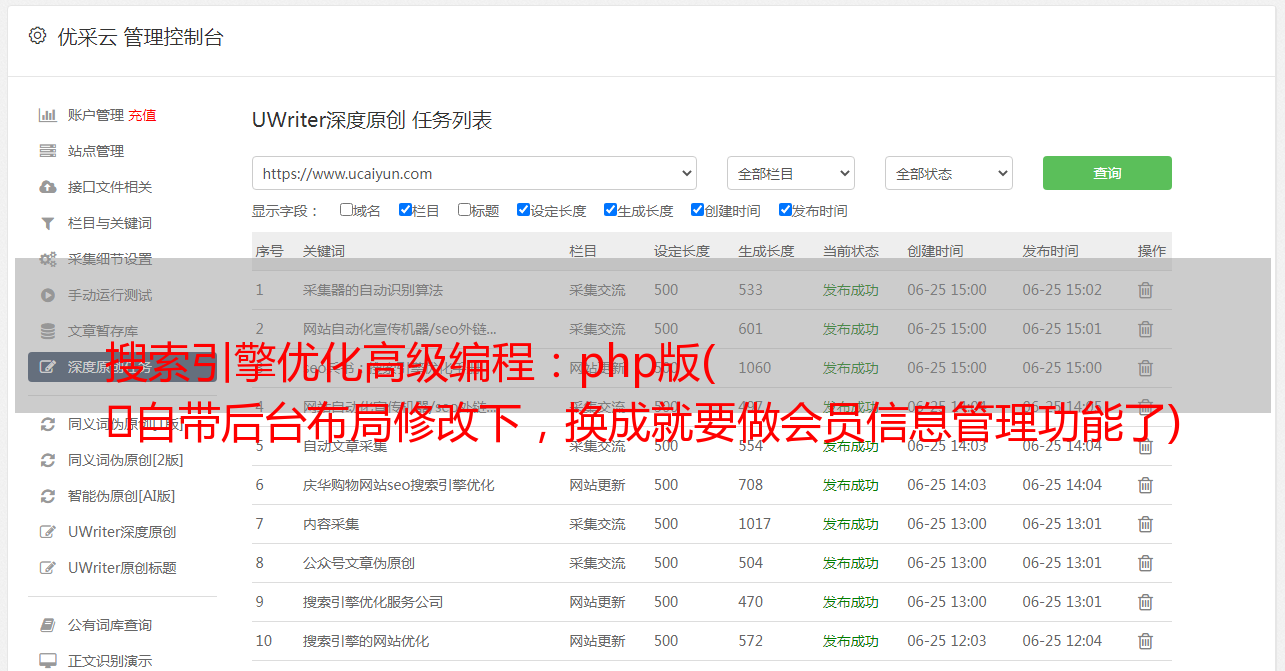Click the 优采云 管理控制台 header title
Screen dimensions: 1285x671
(141, 37)
